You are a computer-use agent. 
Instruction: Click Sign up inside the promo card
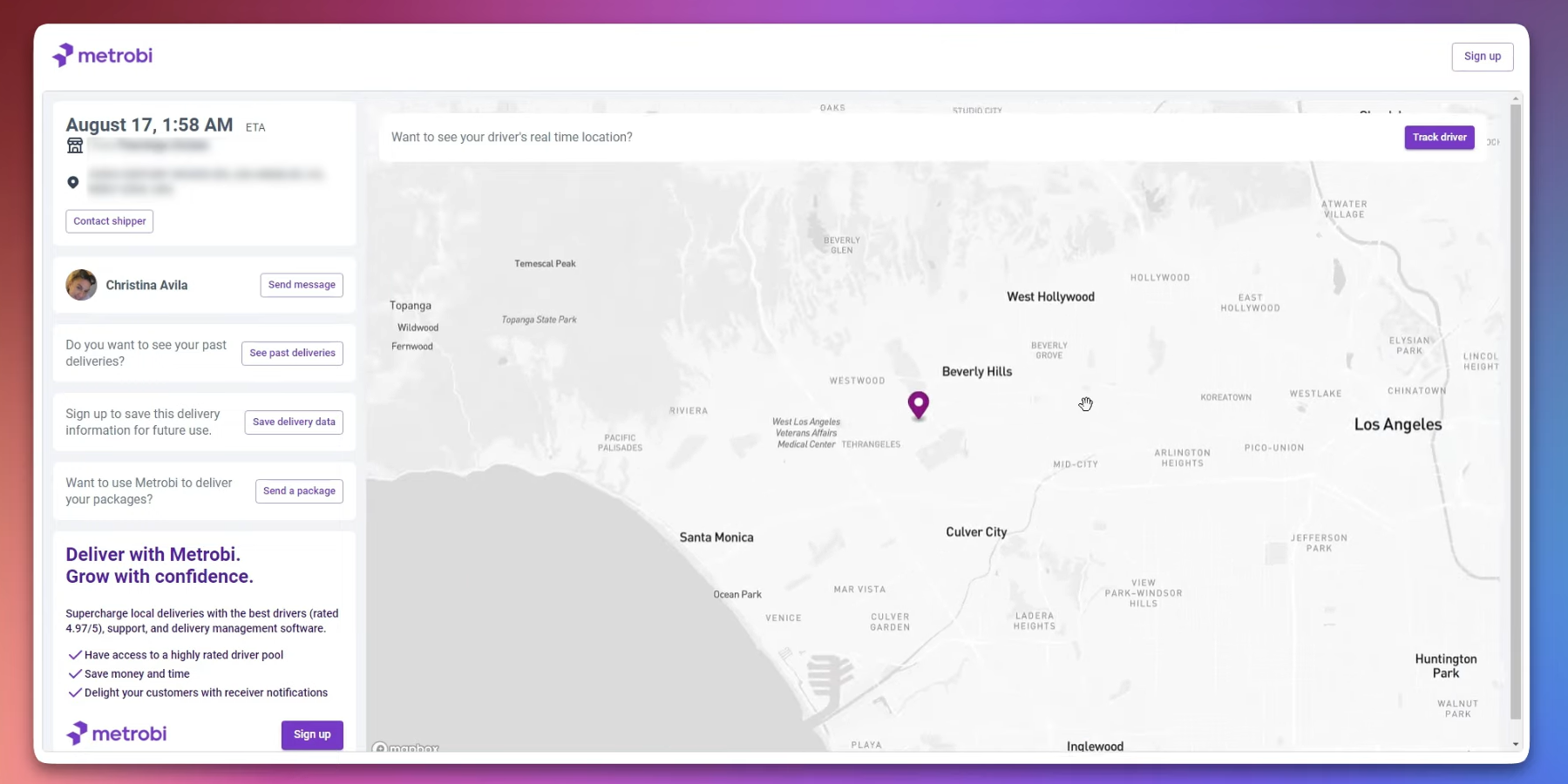[311, 734]
